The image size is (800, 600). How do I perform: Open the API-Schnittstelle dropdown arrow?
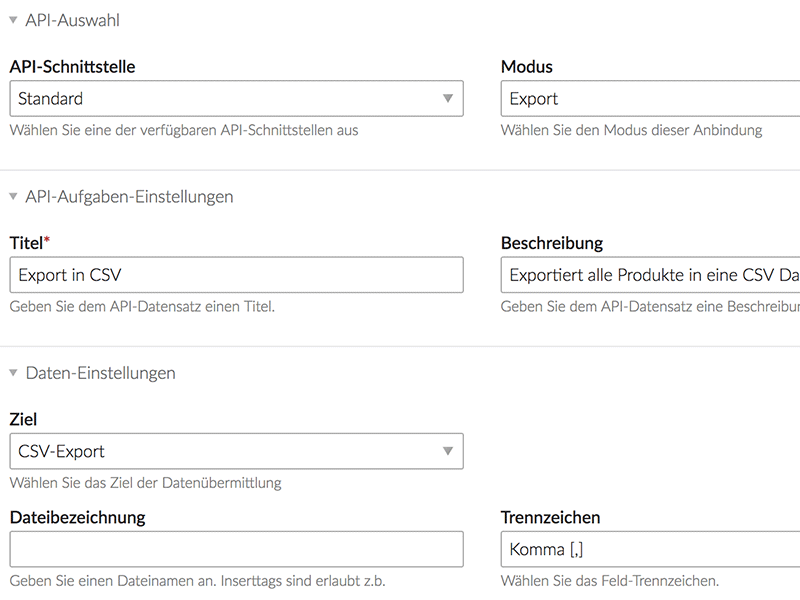[x=448, y=98]
